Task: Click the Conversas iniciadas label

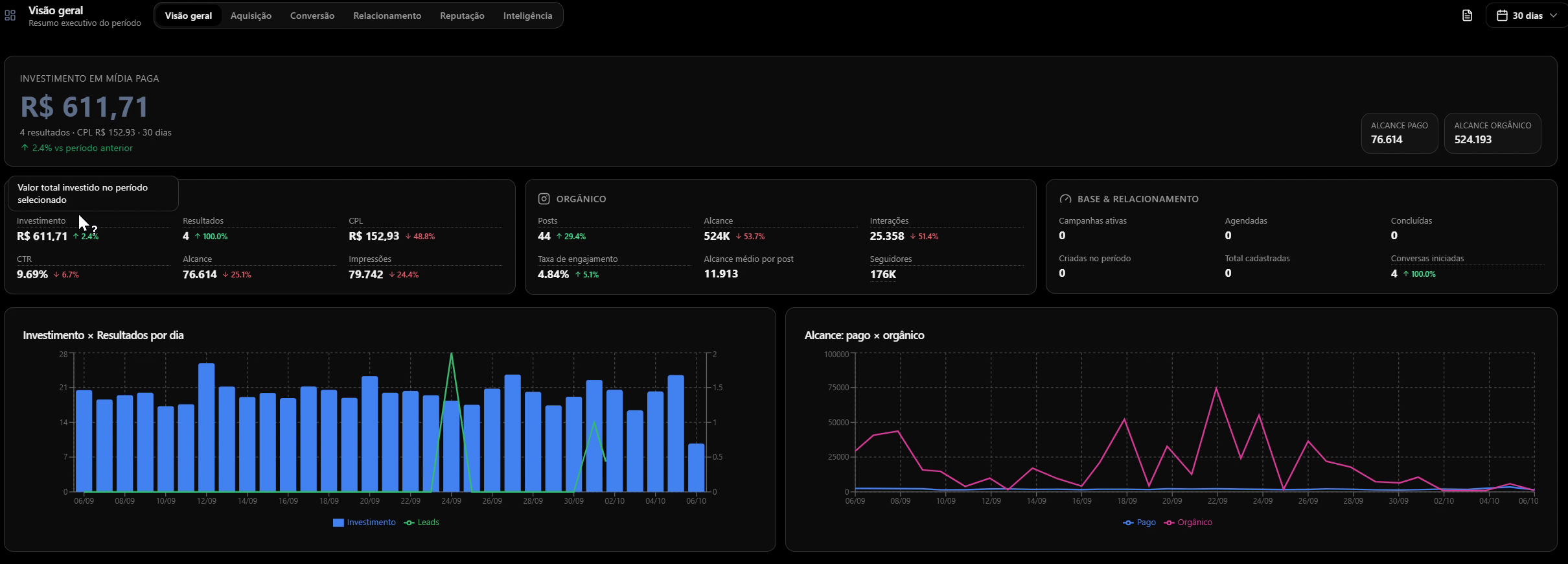Action: click(x=1427, y=259)
